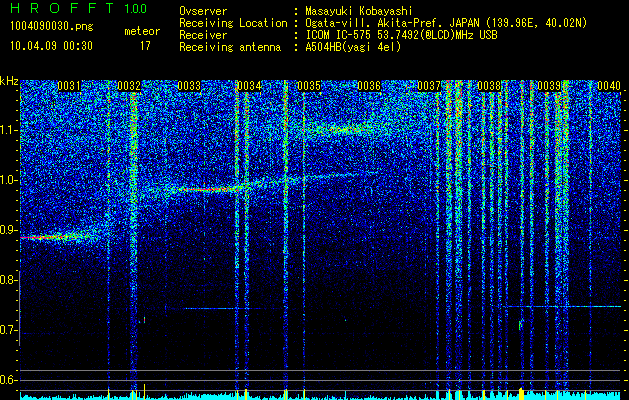This screenshot has width=629, height=400.
Task: Click time marker 0034
Action: click(249, 86)
